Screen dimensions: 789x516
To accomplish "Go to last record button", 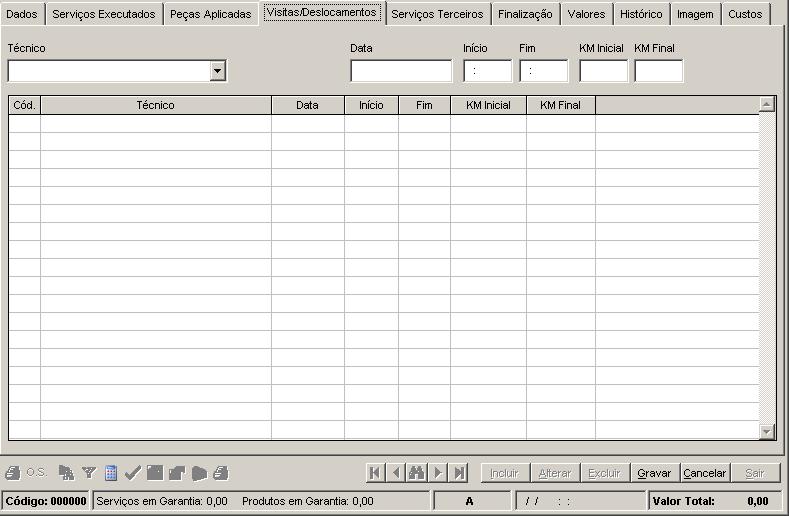I will click(x=458, y=473).
